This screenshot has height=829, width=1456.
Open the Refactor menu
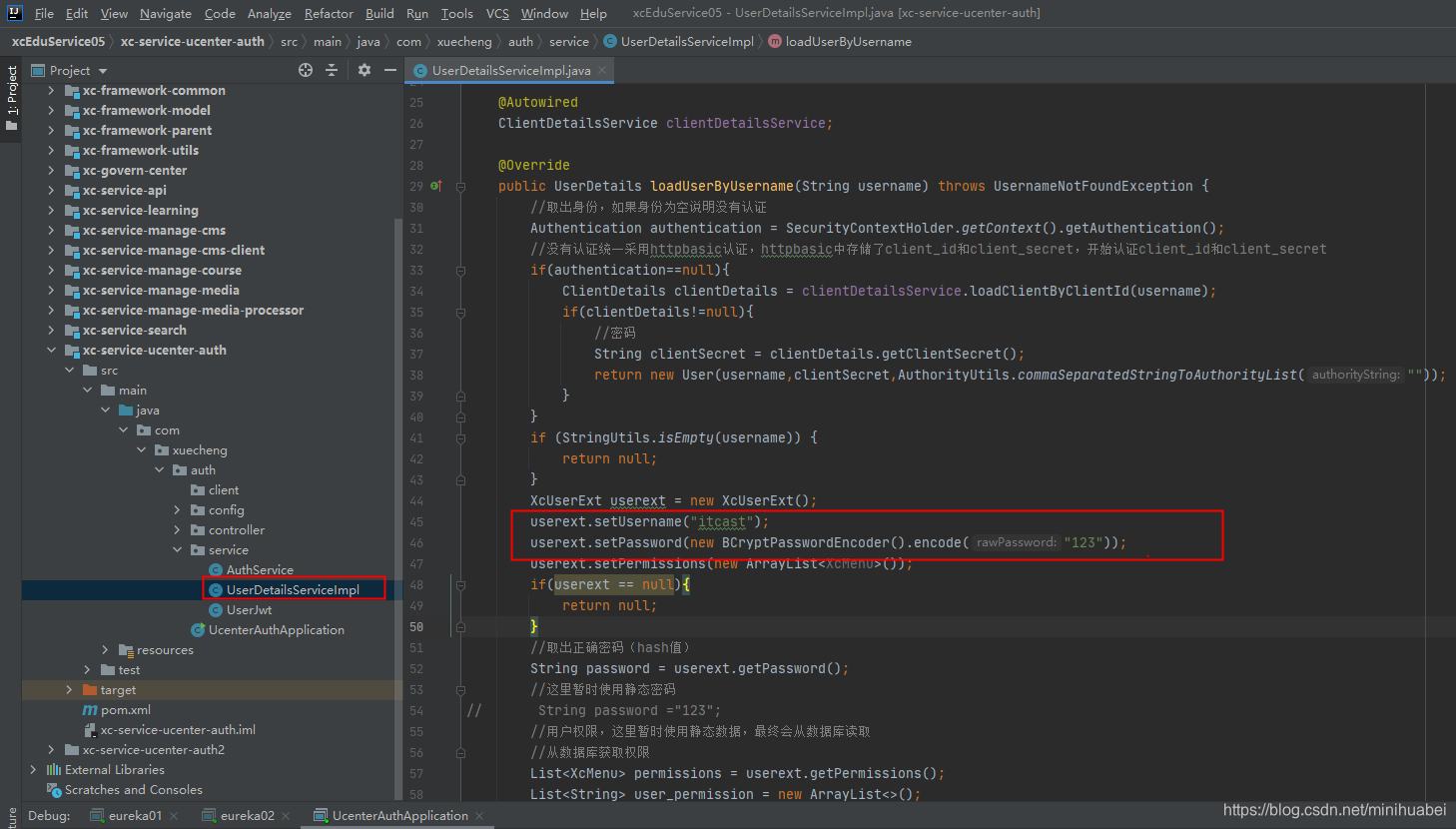pyautogui.click(x=329, y=13)
